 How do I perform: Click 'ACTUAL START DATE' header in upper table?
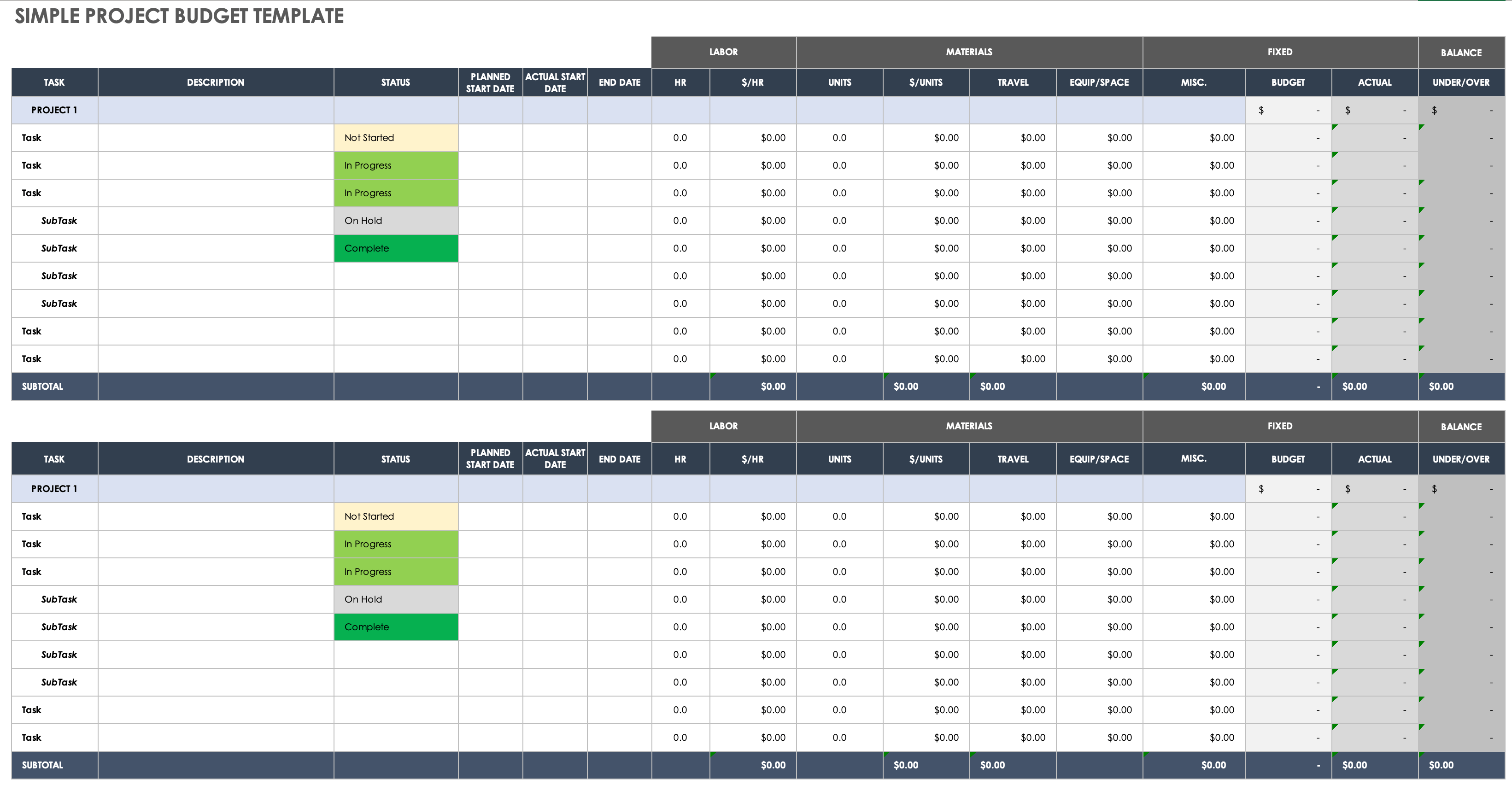555,82
